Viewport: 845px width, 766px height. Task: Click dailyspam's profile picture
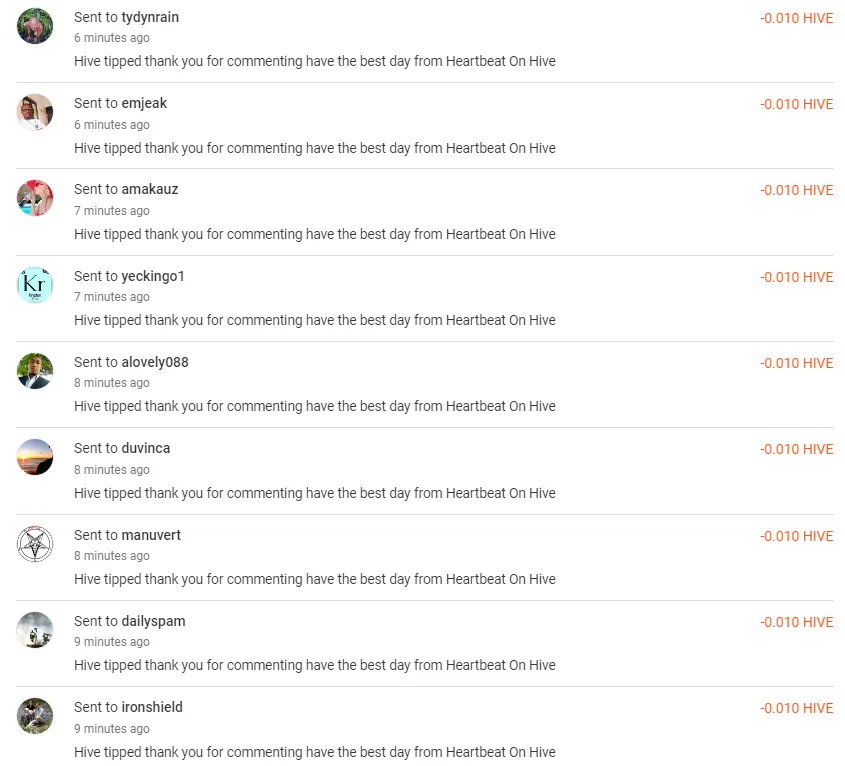click(x=35, y=630)
